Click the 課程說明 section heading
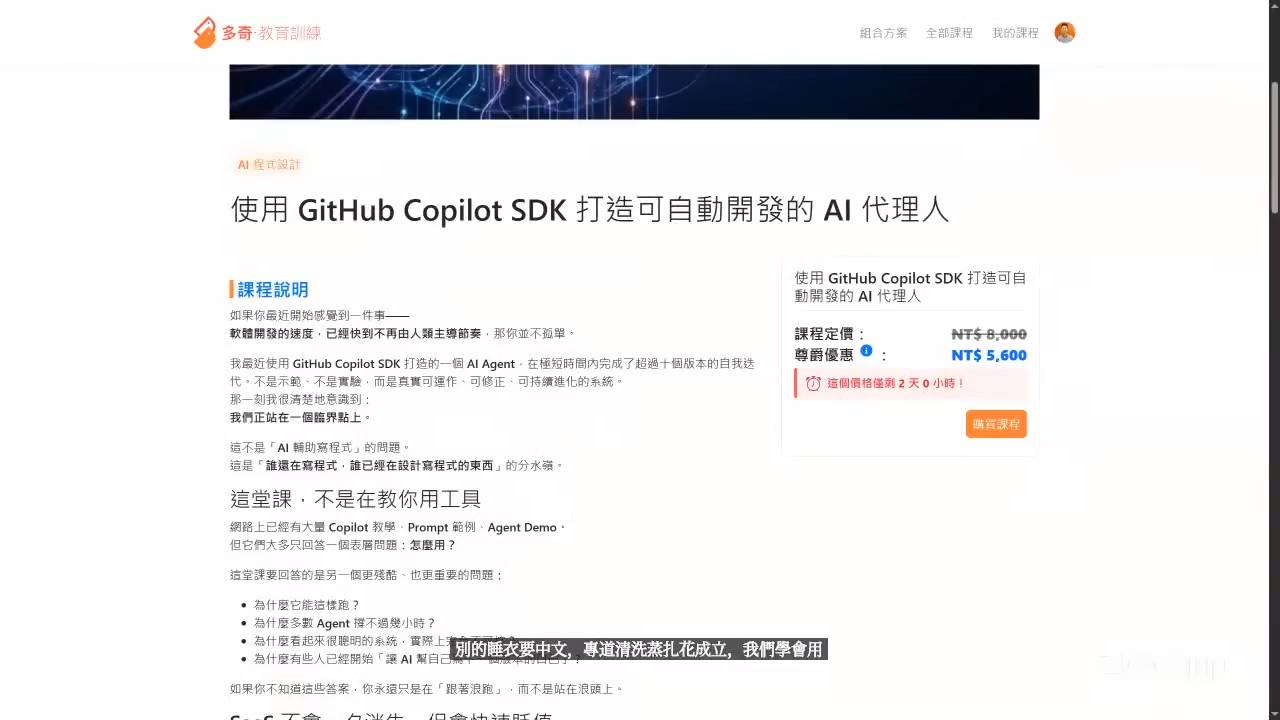Viewport: 1280px width, 720px height. [272, 290]
